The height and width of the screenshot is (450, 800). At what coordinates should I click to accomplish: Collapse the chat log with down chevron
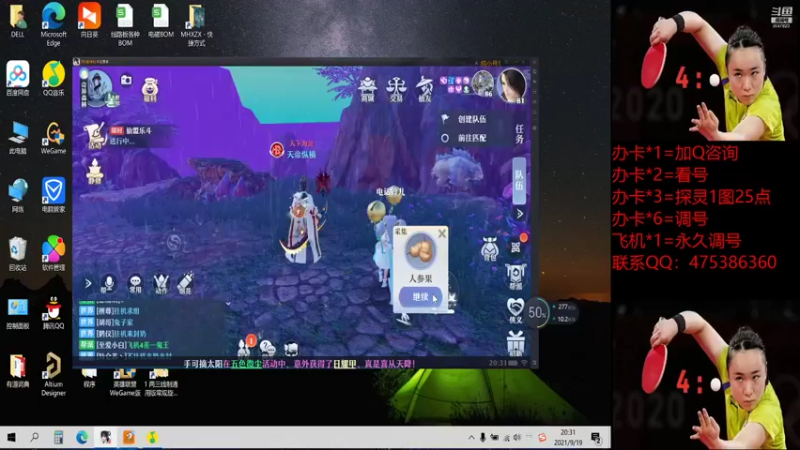tap(228, 303)
